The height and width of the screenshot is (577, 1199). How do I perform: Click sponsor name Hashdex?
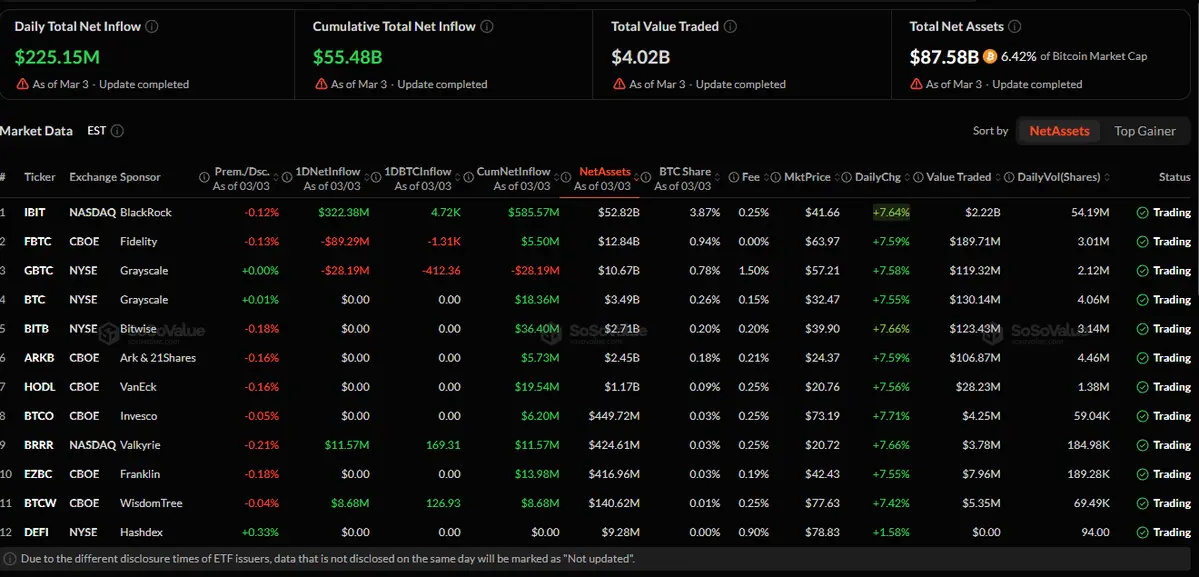[141, 532]
